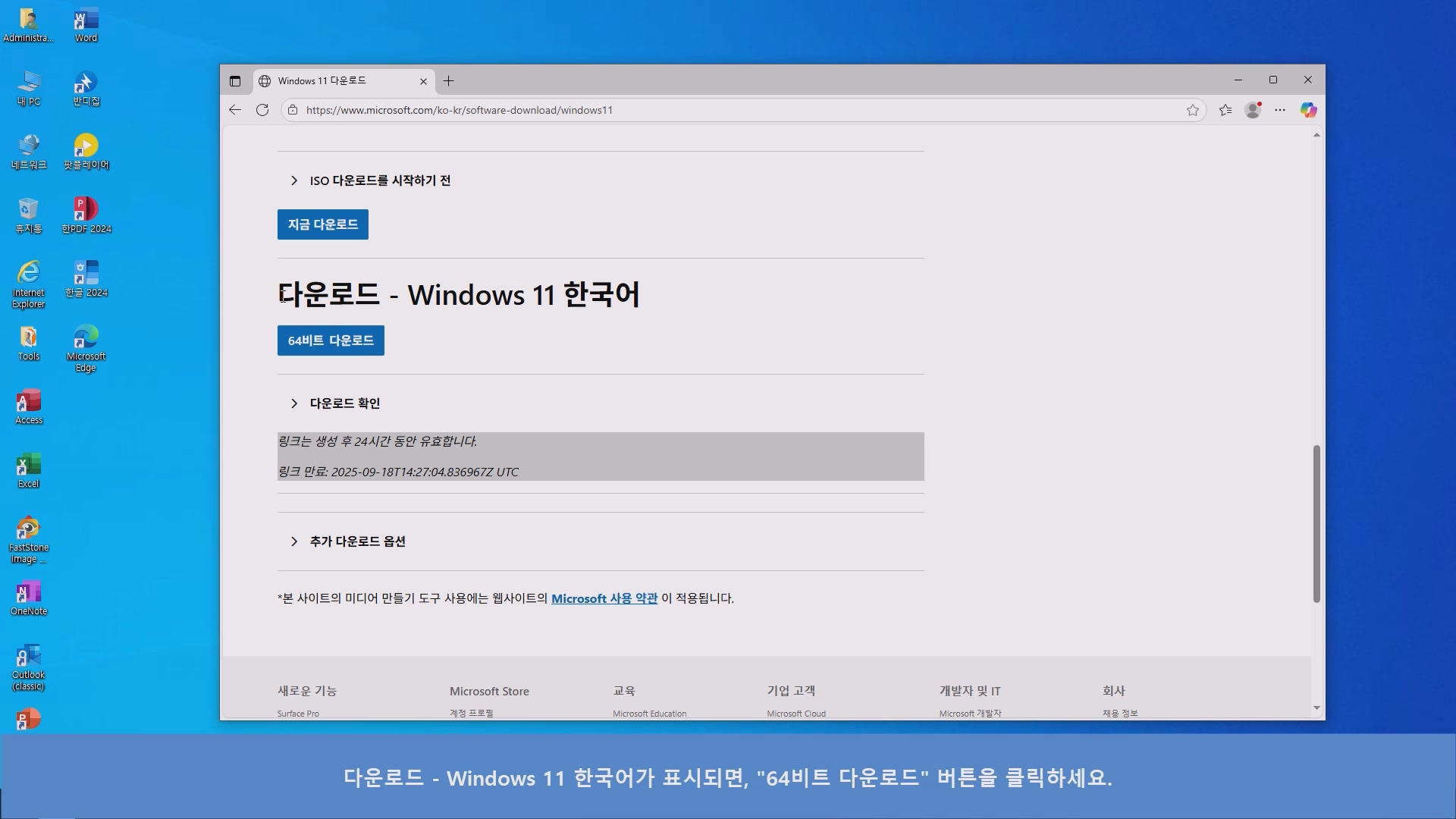The width and height of the screenshot is (1456, 819).
Task: Expand the '다운로드 확인' section
Action: point(344,403)
